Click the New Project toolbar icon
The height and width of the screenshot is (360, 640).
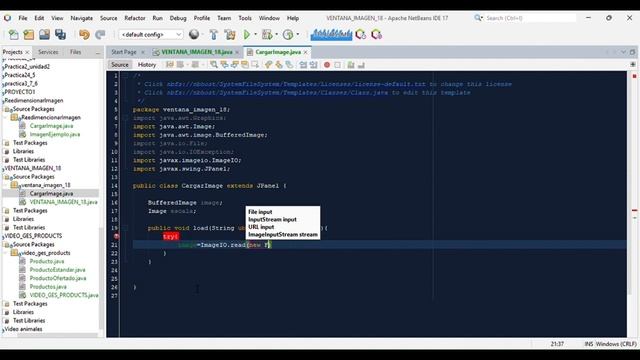pyautogui.click(x=29, y=35)
